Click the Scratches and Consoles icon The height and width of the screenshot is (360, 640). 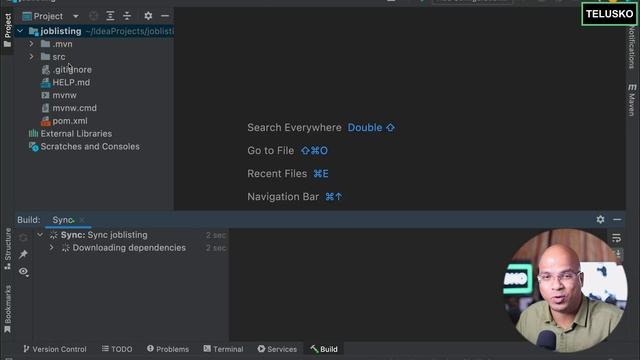pyautogui.click(x=33, y=147)
